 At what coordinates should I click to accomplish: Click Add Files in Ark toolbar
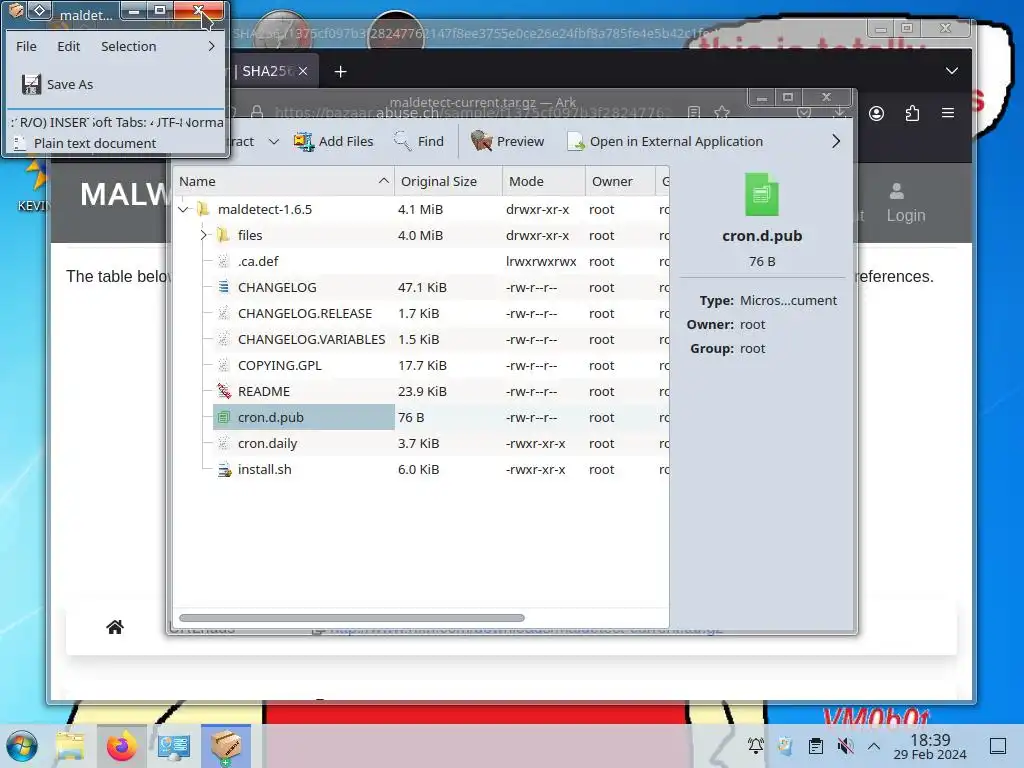pyautogui.click(x=333, y=141)
